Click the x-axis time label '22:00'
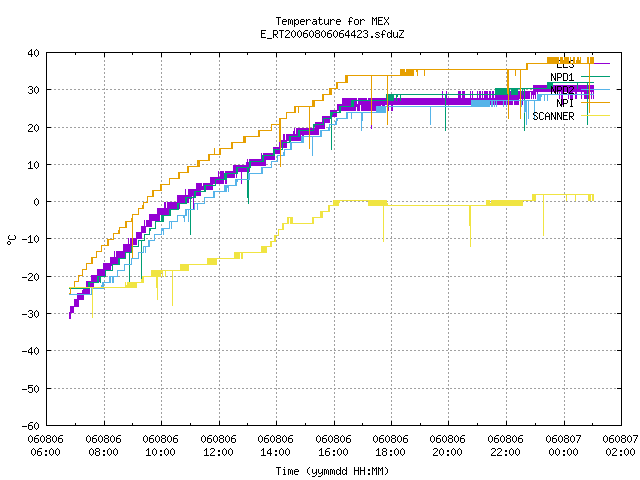Screen dimensions: 640x480 (506, 452)
